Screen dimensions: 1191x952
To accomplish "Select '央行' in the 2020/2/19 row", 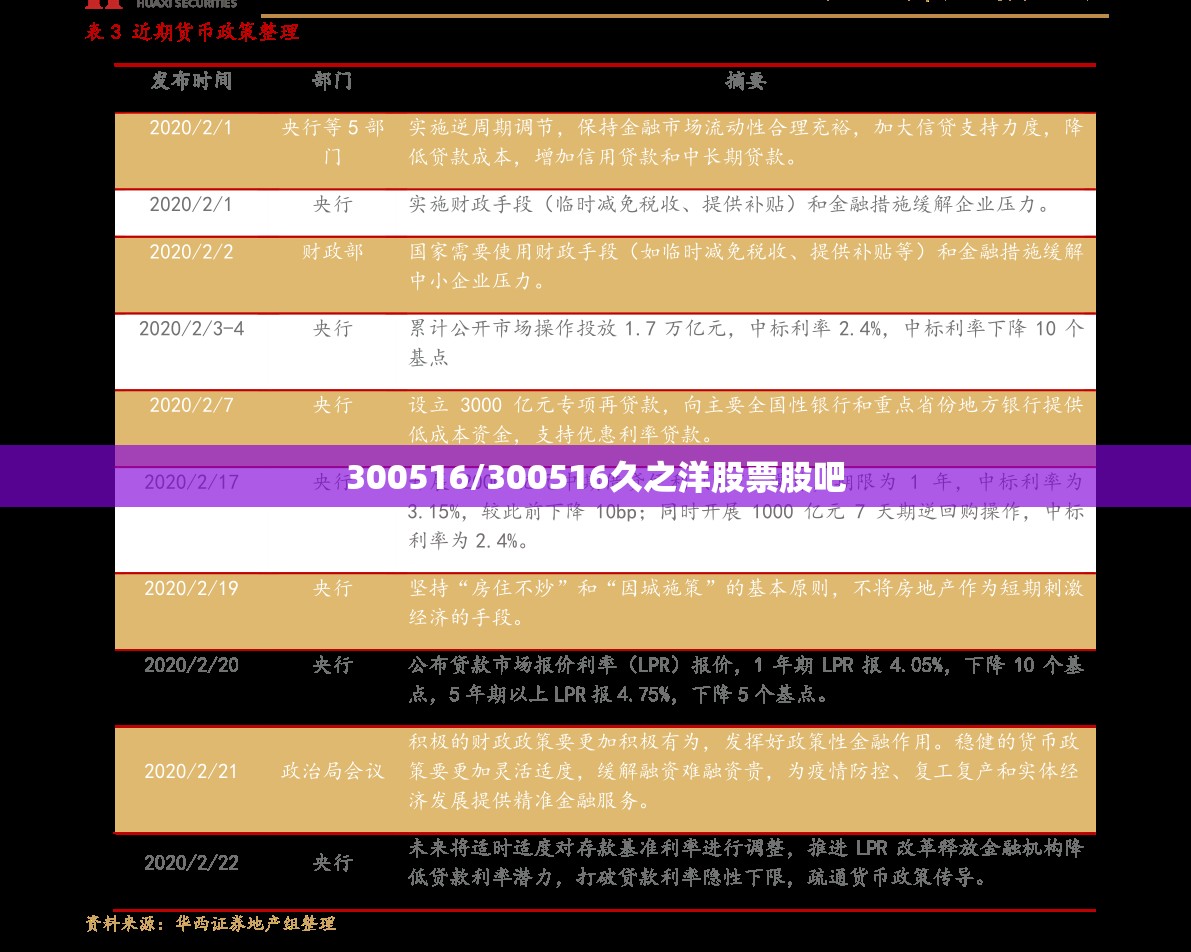I will 332,589.
